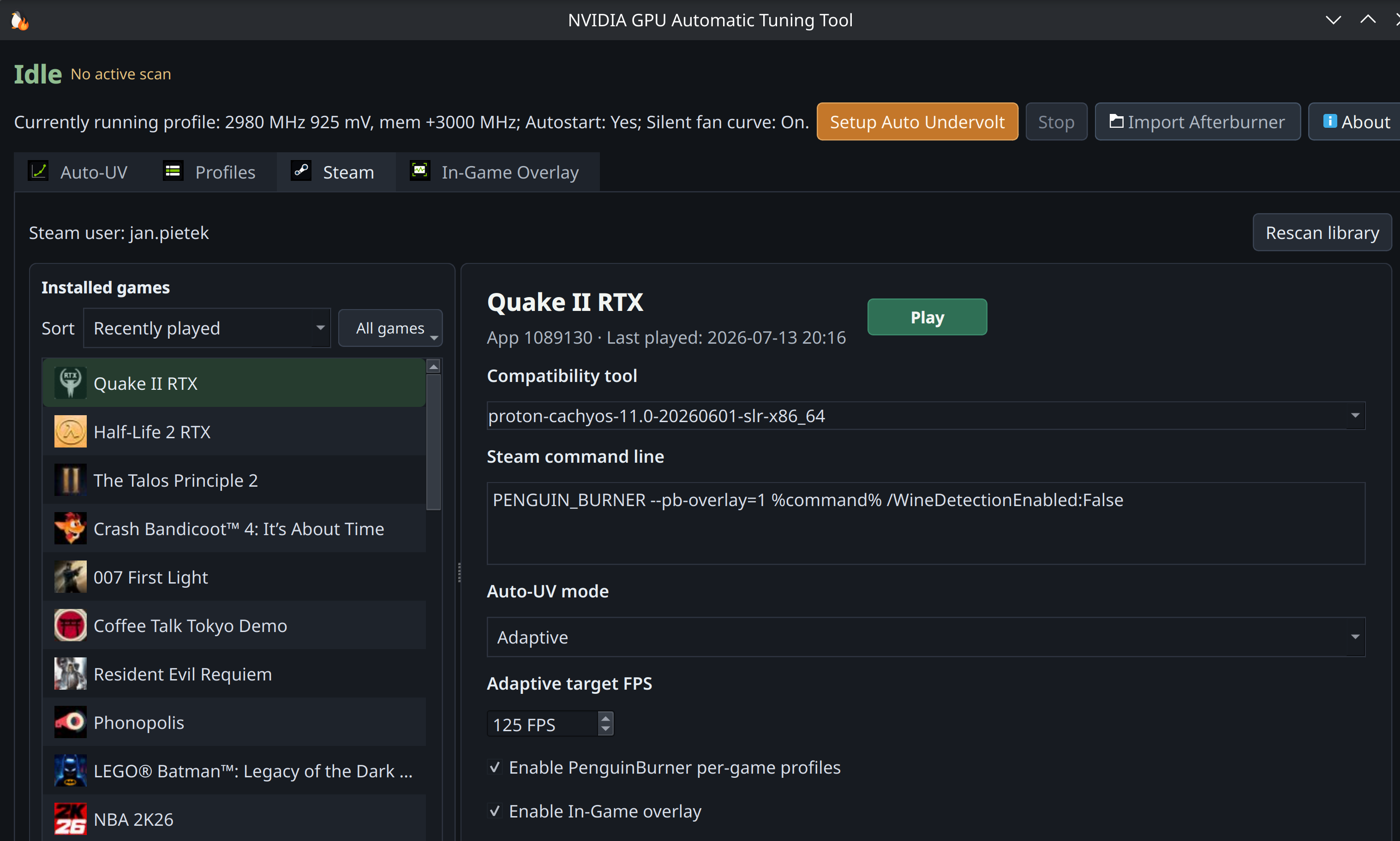Click the folder icon on Import Afterburner

tap(1116, 121)
